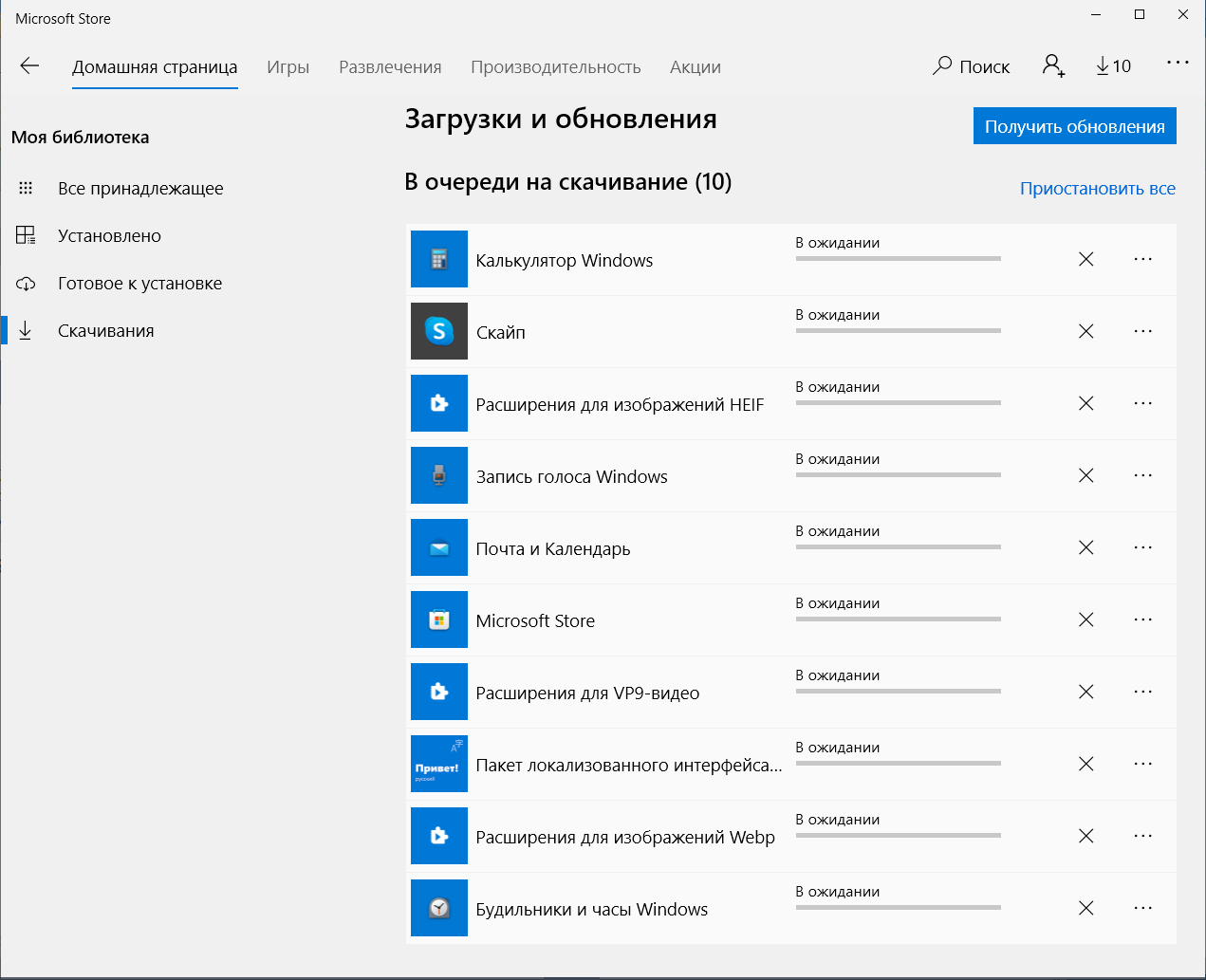Viewport: 1206px width, 980px height.
Task: Open the top-right more options menu
Action: point(1178,63)
